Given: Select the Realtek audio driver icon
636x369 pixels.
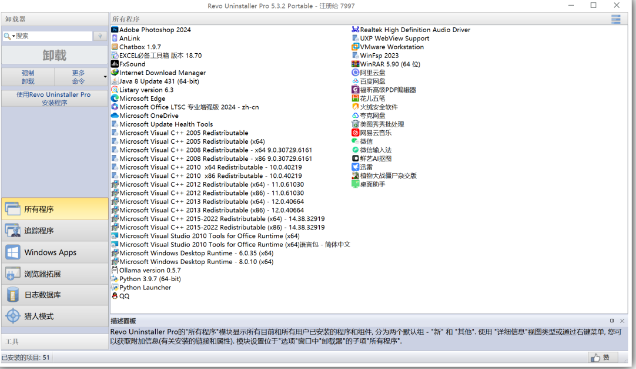Looking at the screenshot, I should (355, 30).
